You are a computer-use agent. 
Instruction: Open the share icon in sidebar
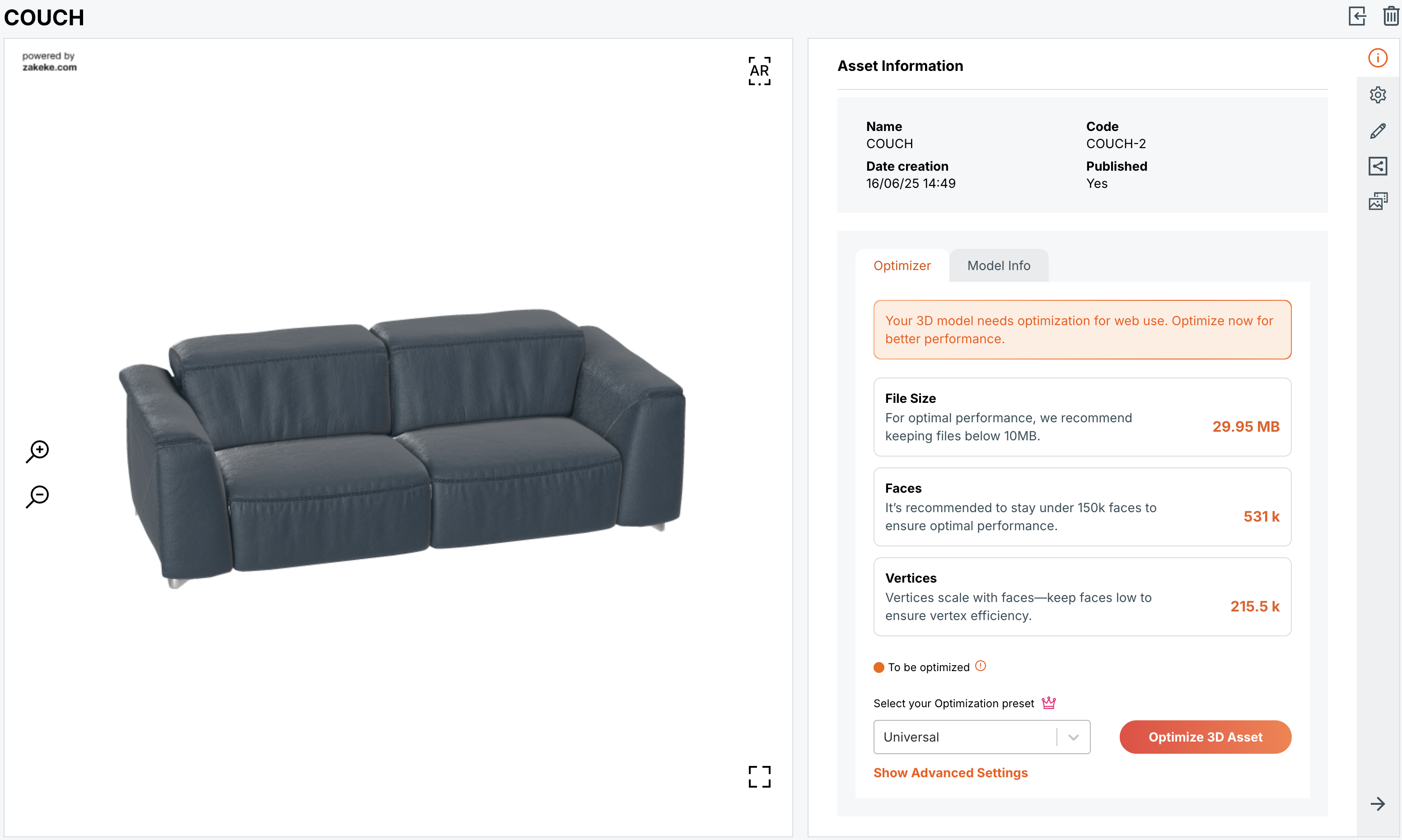click(1378, 166)
